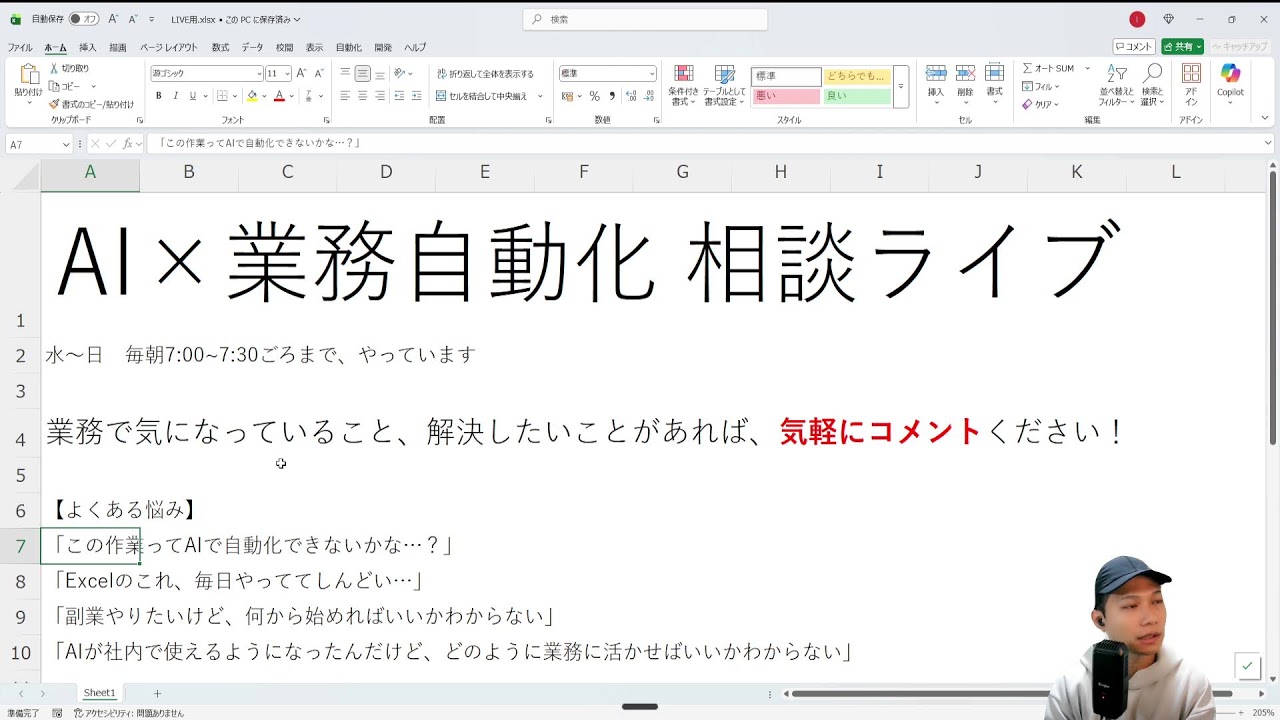1280x720 pixels.
Task: Open the number format dropdown 標準
Action: click(x=652, y=74)
